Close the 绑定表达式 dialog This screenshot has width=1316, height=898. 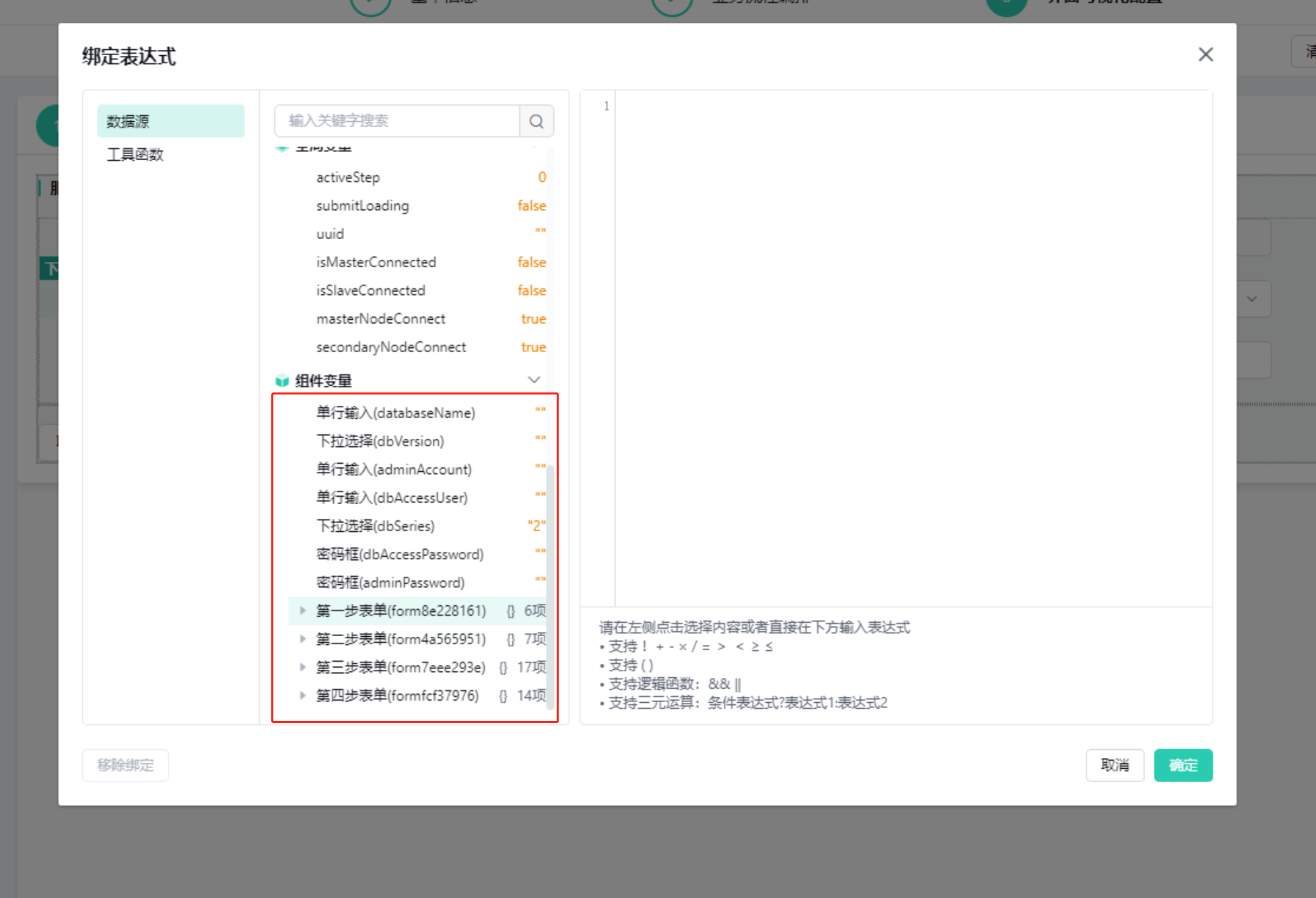point(1205,55)
